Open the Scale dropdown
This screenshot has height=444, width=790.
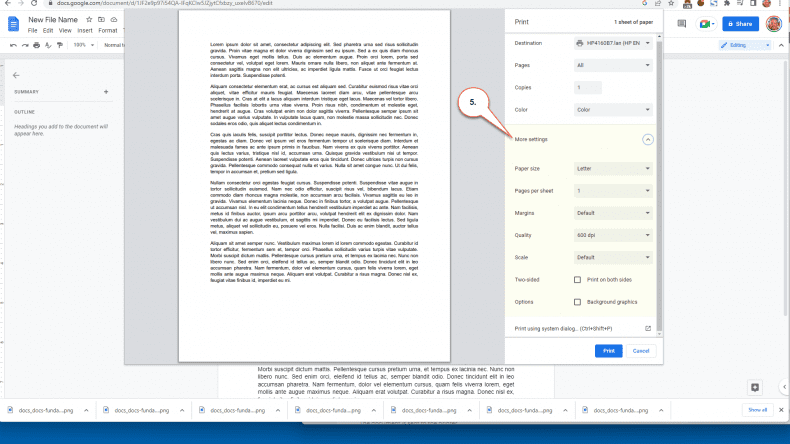click(613, 258)
